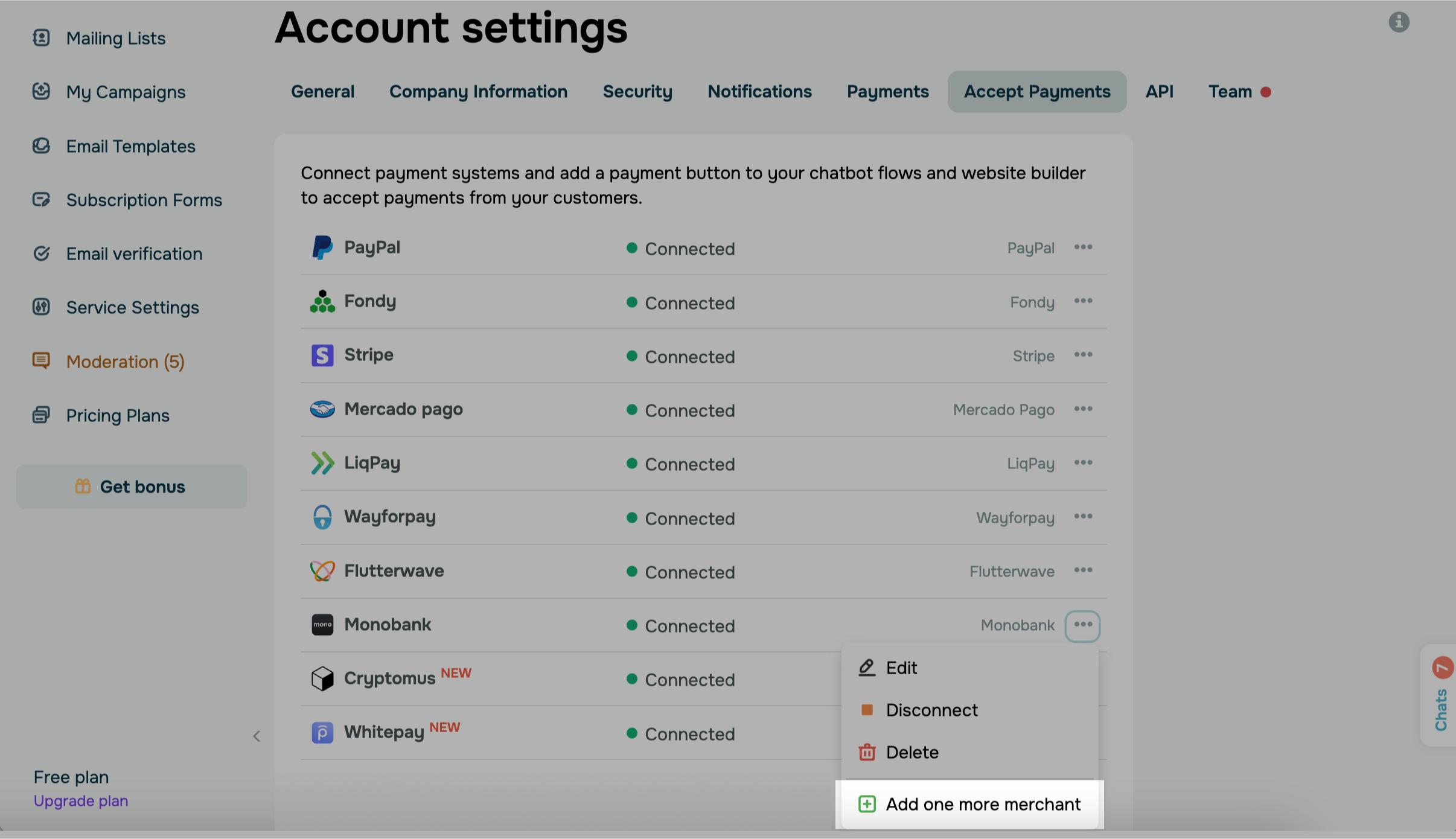Screen dimensions: 1456x839
Task: Select Disconnect in the context menu
Action: [931, 710]
